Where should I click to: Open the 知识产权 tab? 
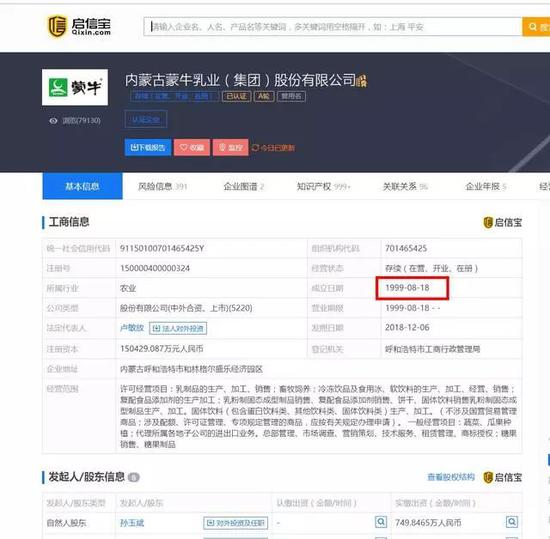coord(323,186)
